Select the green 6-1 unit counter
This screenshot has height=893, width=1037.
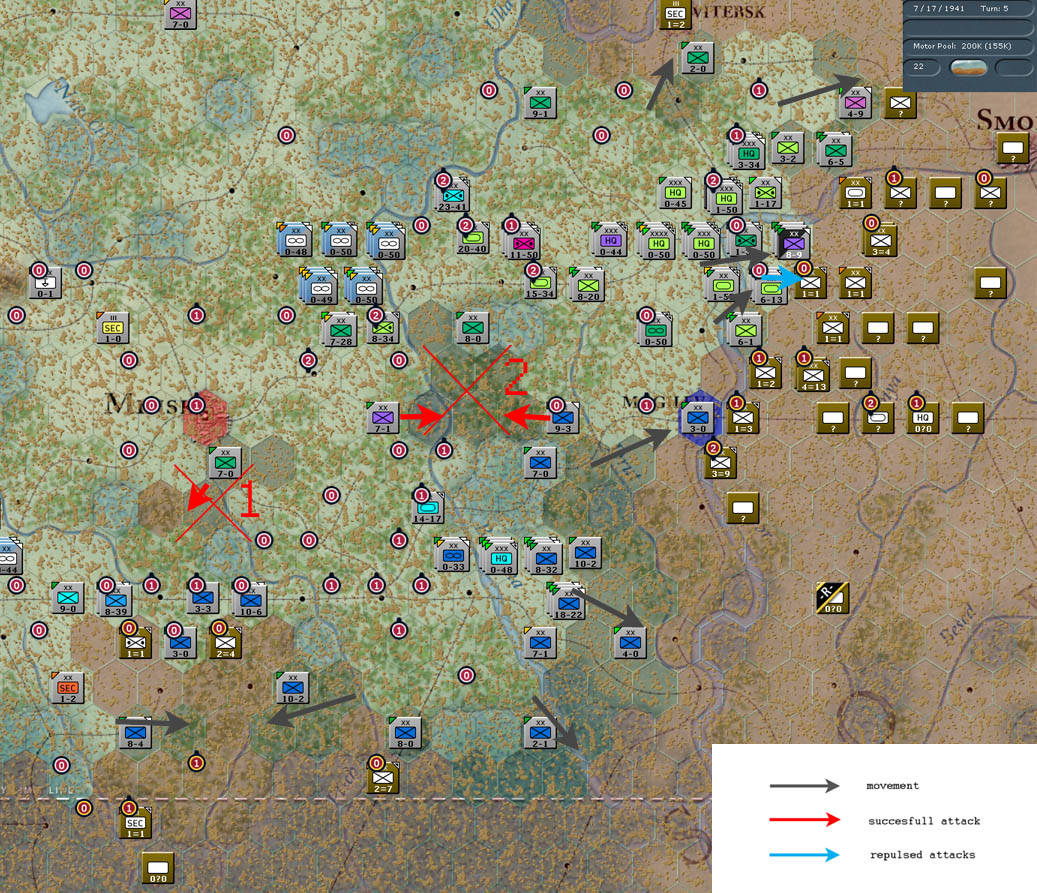[745, 330]
